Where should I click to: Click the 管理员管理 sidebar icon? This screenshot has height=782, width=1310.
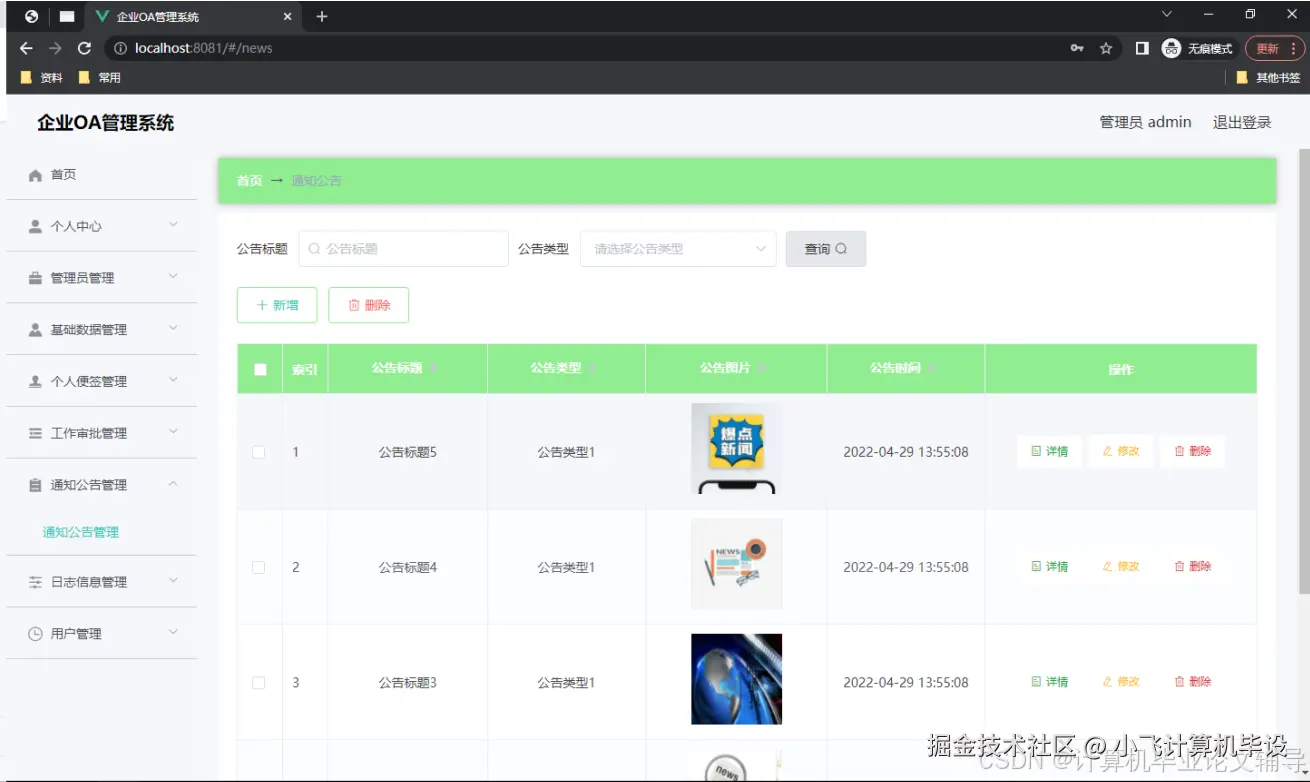[x=35, y=277]
